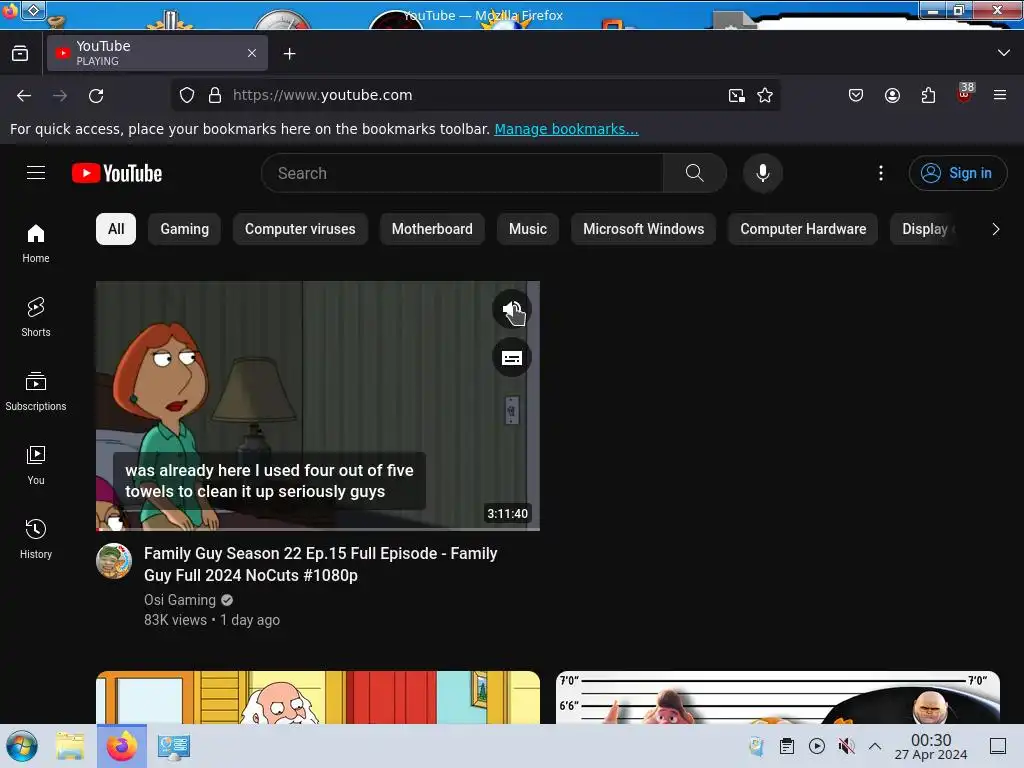The height and width of the screenshot is (768, 1024).
Task: Open YouTube settings three-dot menu
Action: (880, 173)
